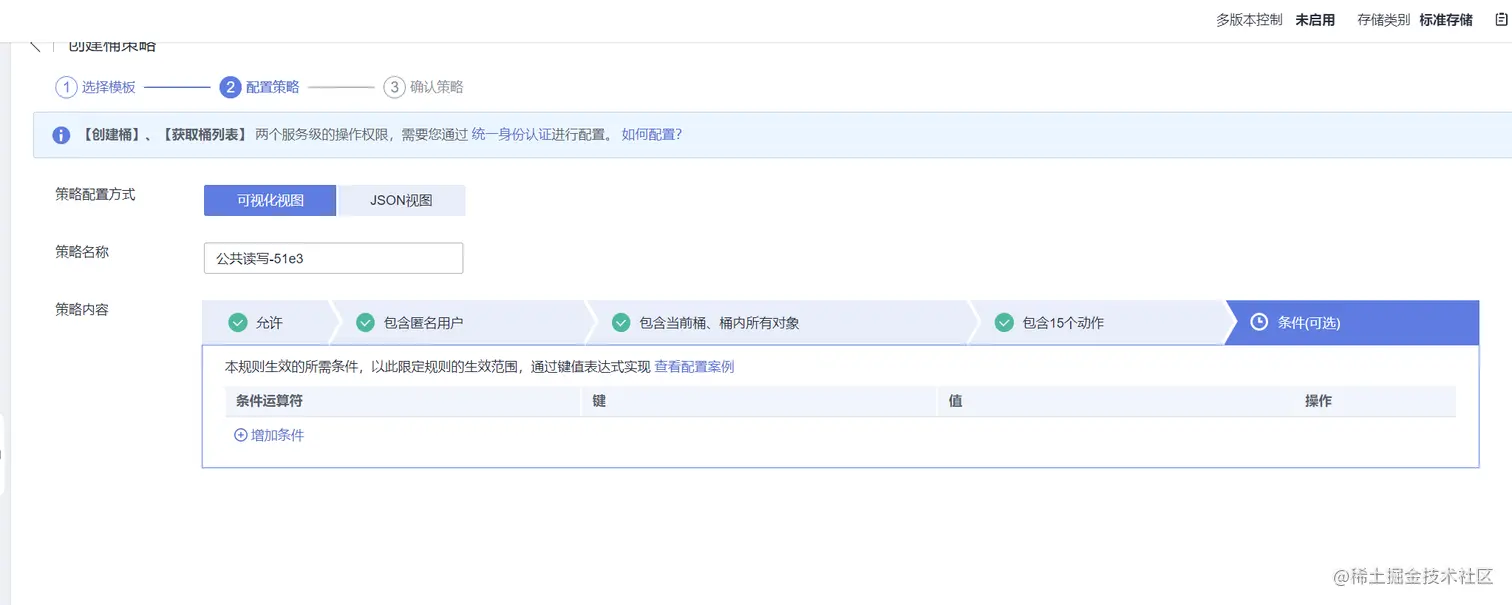Click the 策略名称 input field
This screenshot has height=605, width=1512.
point(333,258)
